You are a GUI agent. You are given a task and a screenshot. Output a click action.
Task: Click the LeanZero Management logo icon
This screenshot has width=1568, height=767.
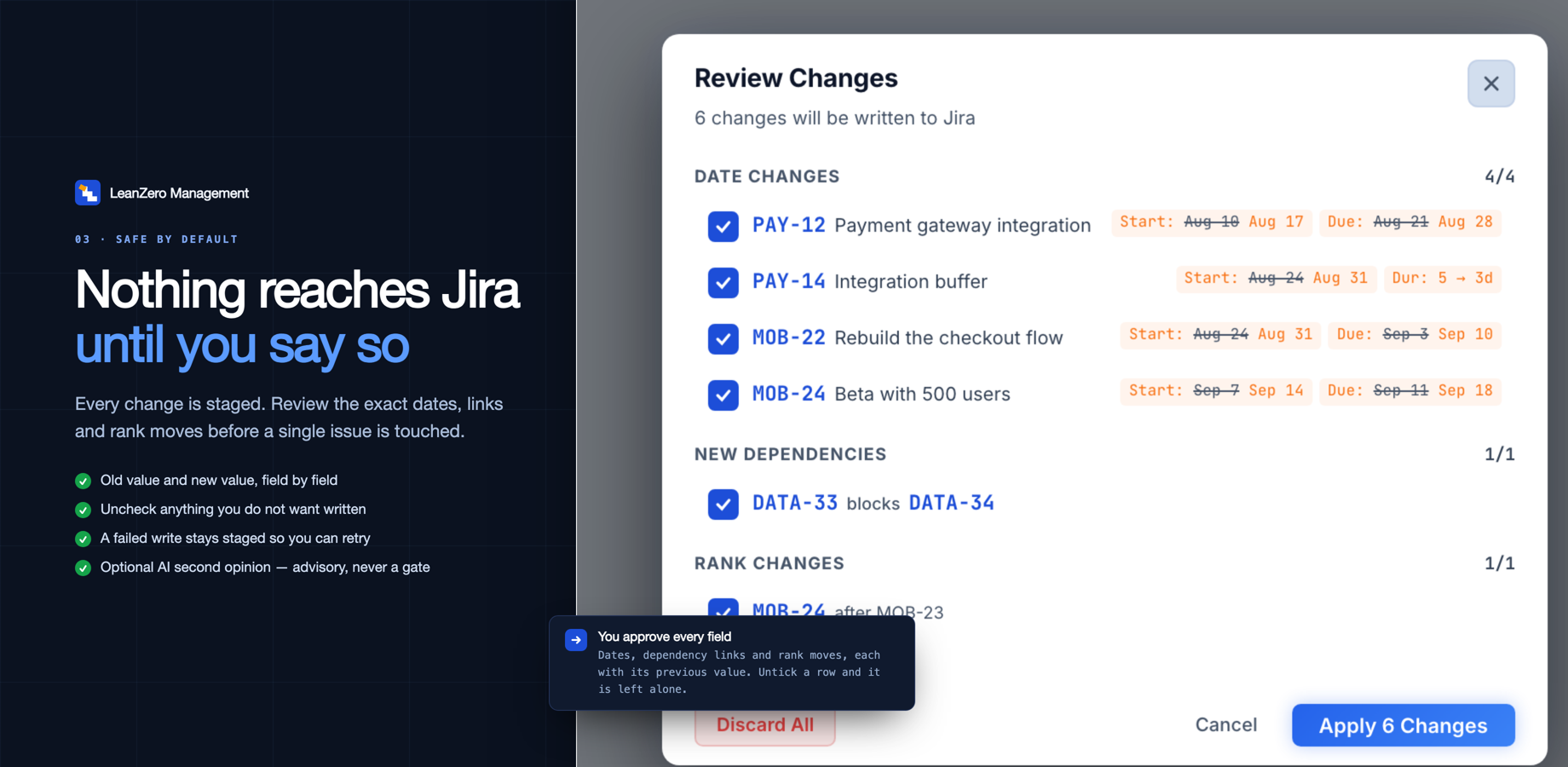click(88, 193)
